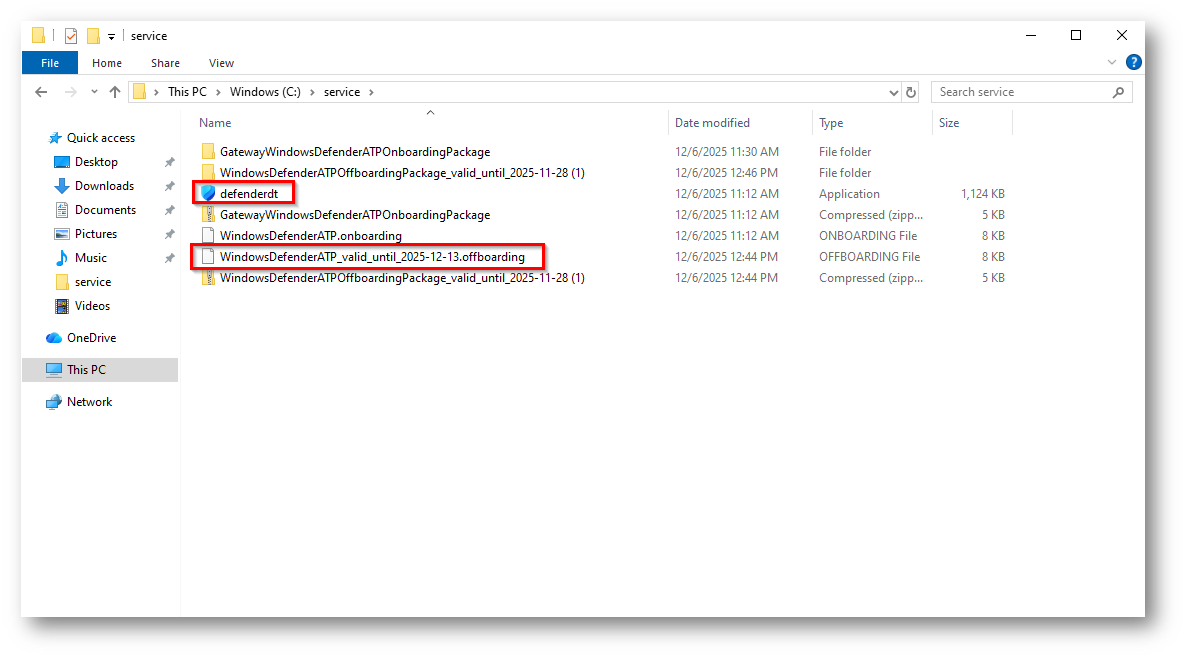This screenshot has height=659, width=1187.
Task: Click service in the address breadcrumb
Action: click(341, 92)
